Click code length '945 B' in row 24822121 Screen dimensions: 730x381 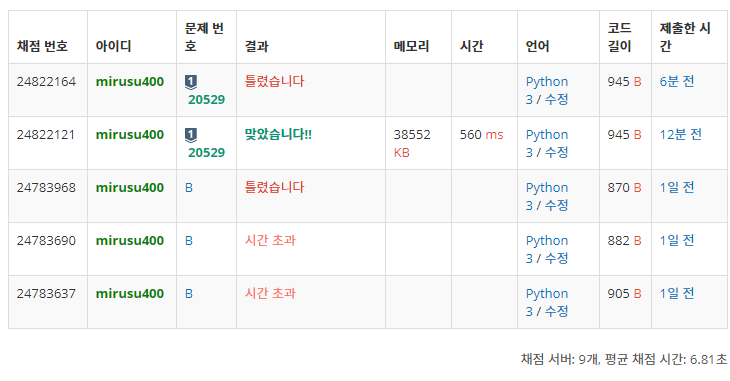point(624,135)
